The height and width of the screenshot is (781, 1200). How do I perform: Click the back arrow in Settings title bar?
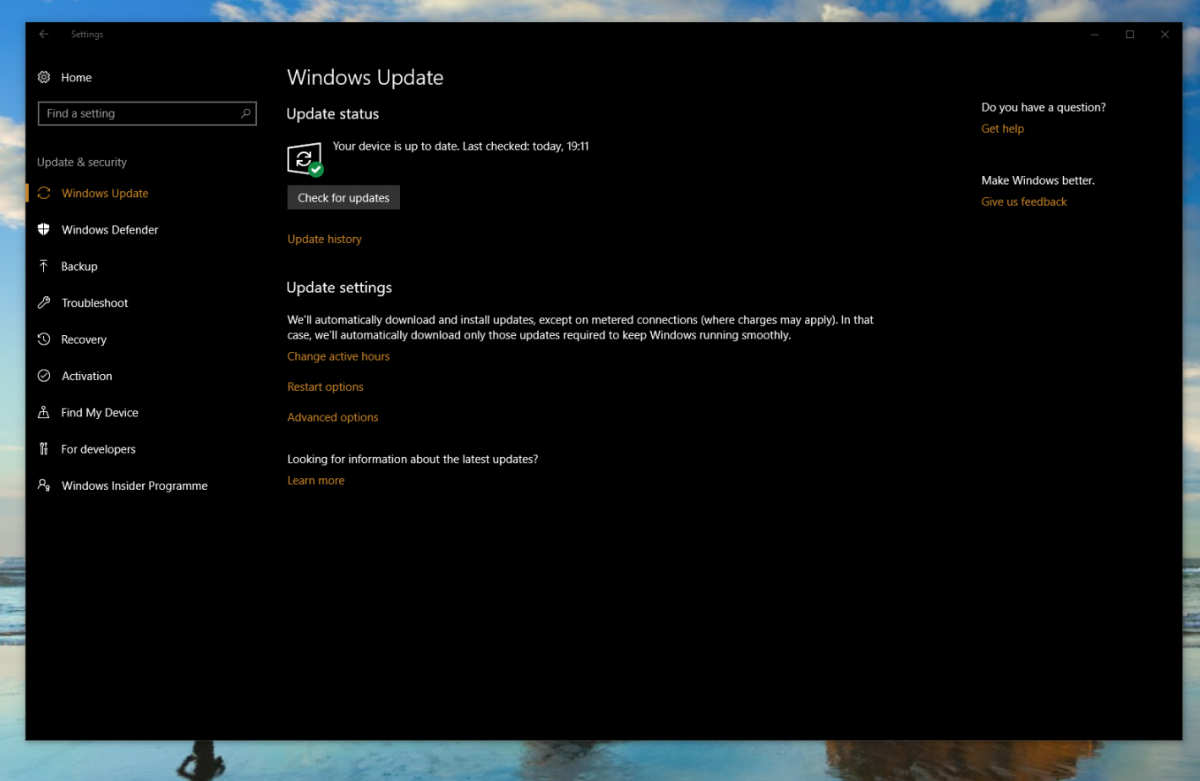(44, 34)
